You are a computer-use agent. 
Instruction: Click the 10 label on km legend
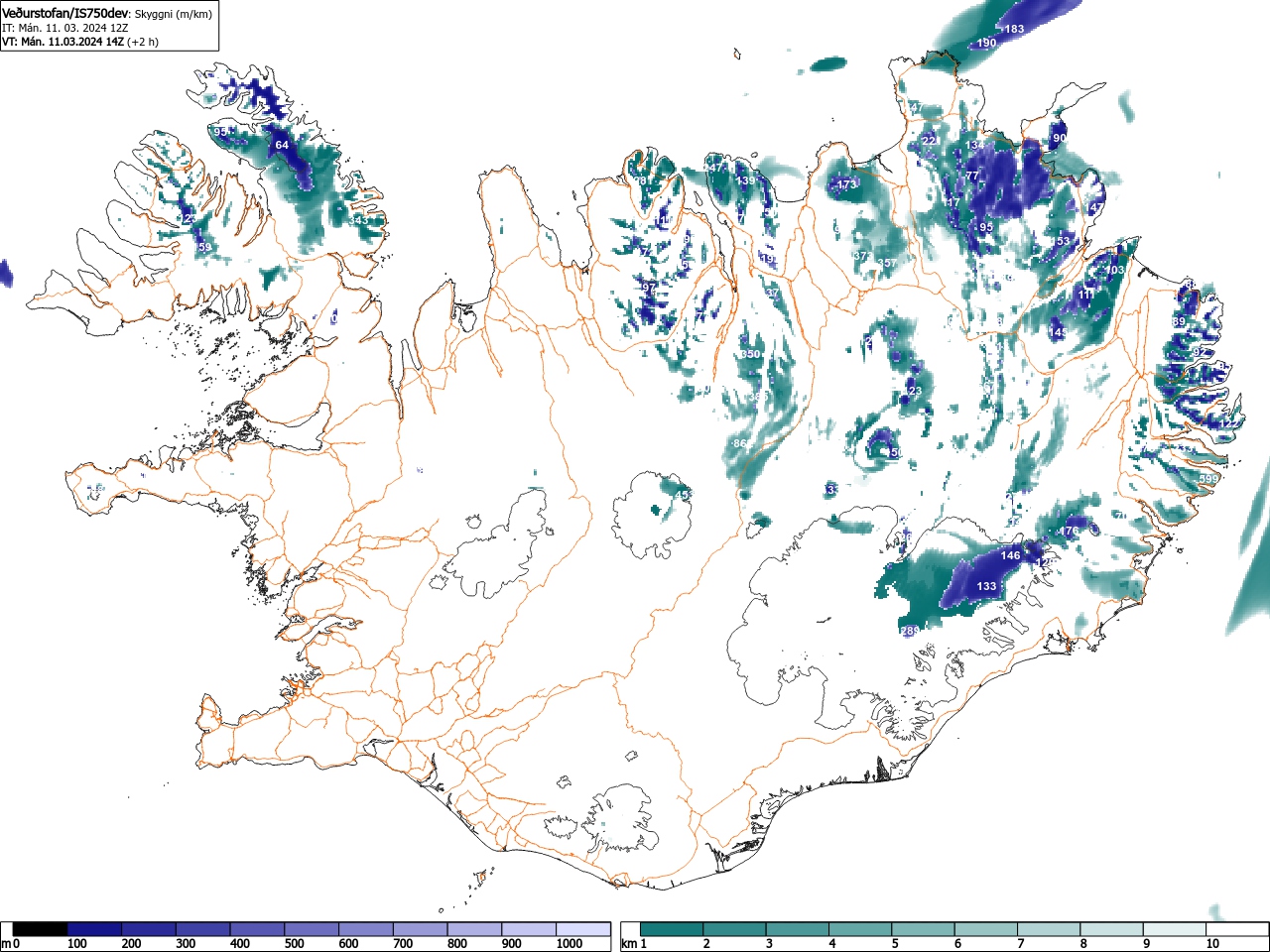(x=1212, y=944)
